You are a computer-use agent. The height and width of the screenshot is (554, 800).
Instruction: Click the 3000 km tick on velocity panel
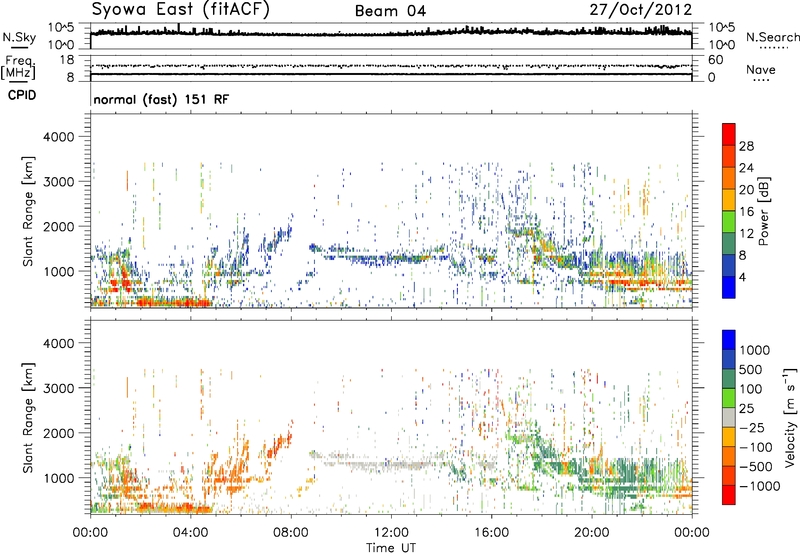click(58, 388)
